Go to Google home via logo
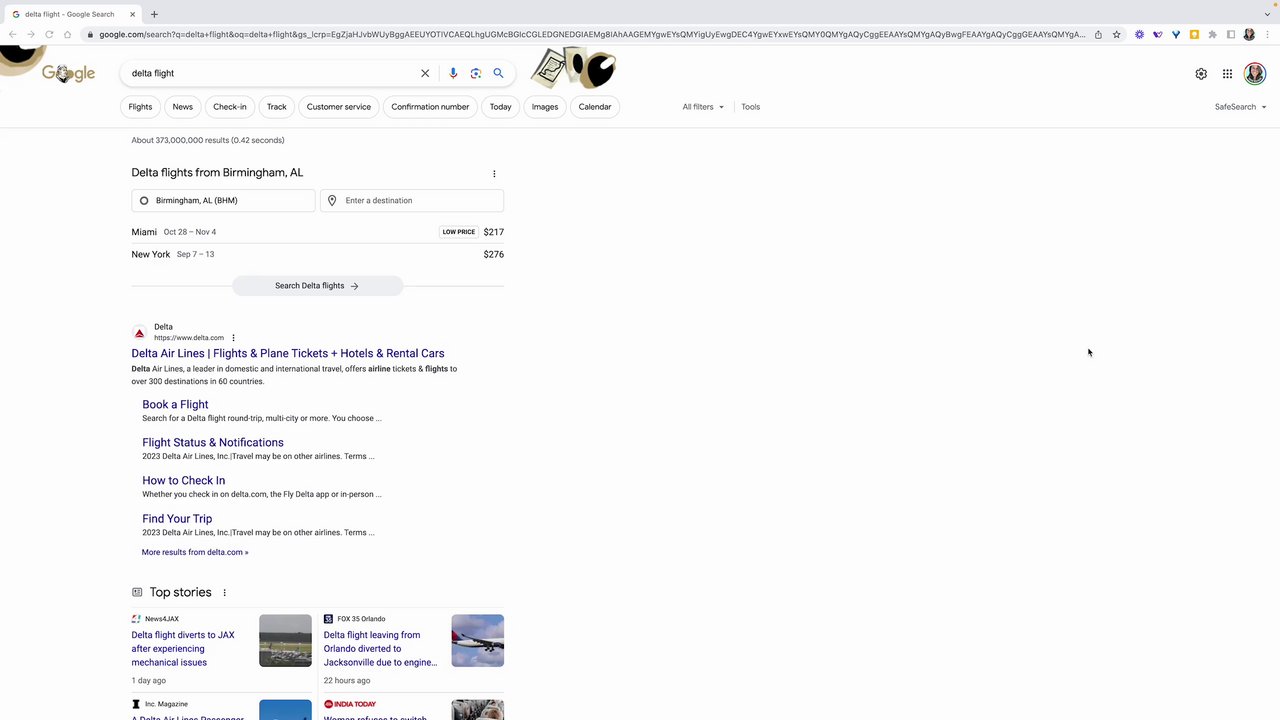The height and width of the screenshot is (720, 1280). (x=68, y=74)
